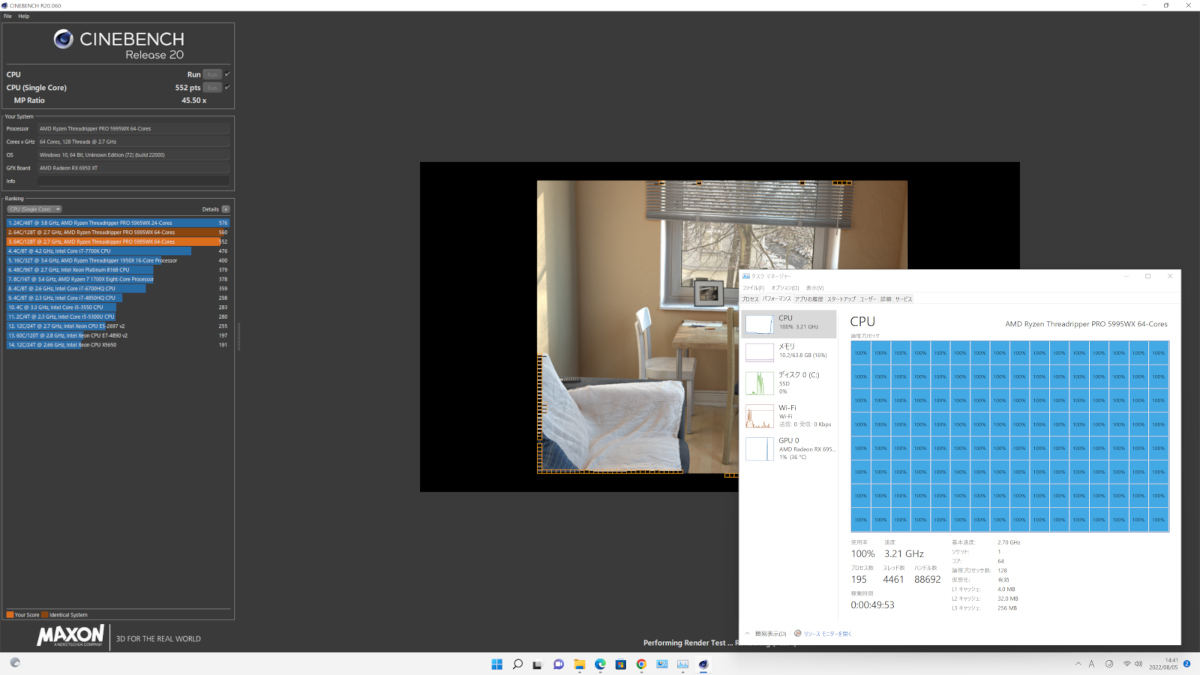Click the GFX Board field AMD Radeon RX 6950 XT

133,168
